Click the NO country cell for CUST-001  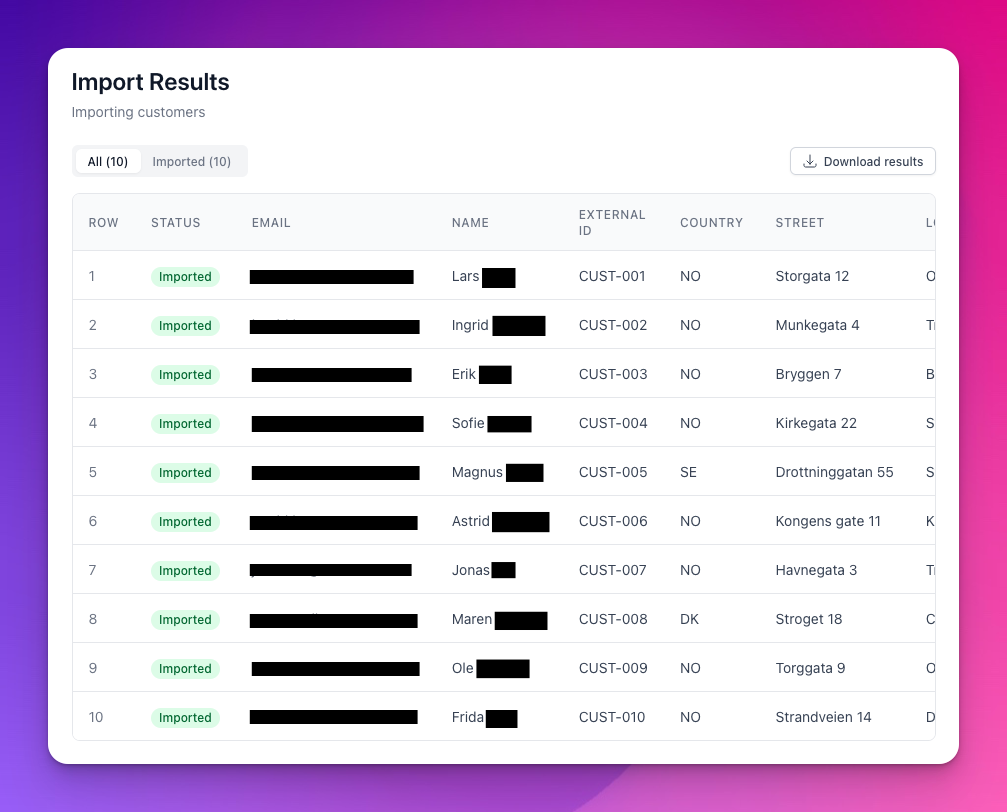(x=690, y=276)
